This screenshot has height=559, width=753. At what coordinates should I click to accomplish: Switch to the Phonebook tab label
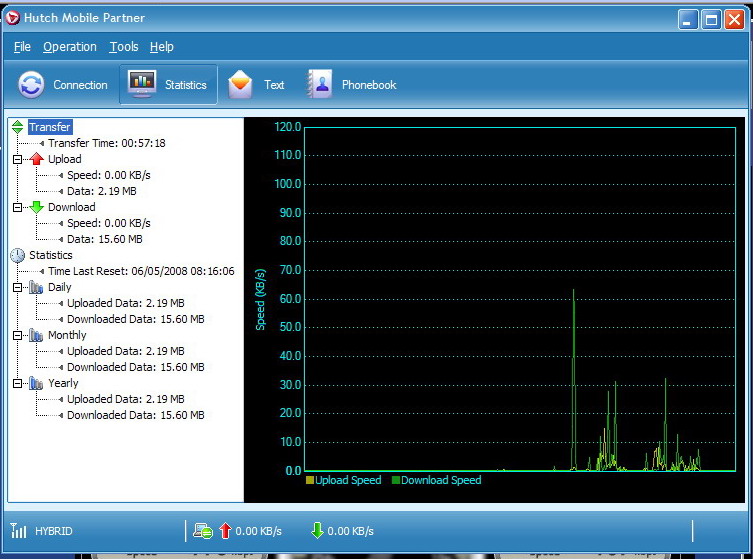369,85
